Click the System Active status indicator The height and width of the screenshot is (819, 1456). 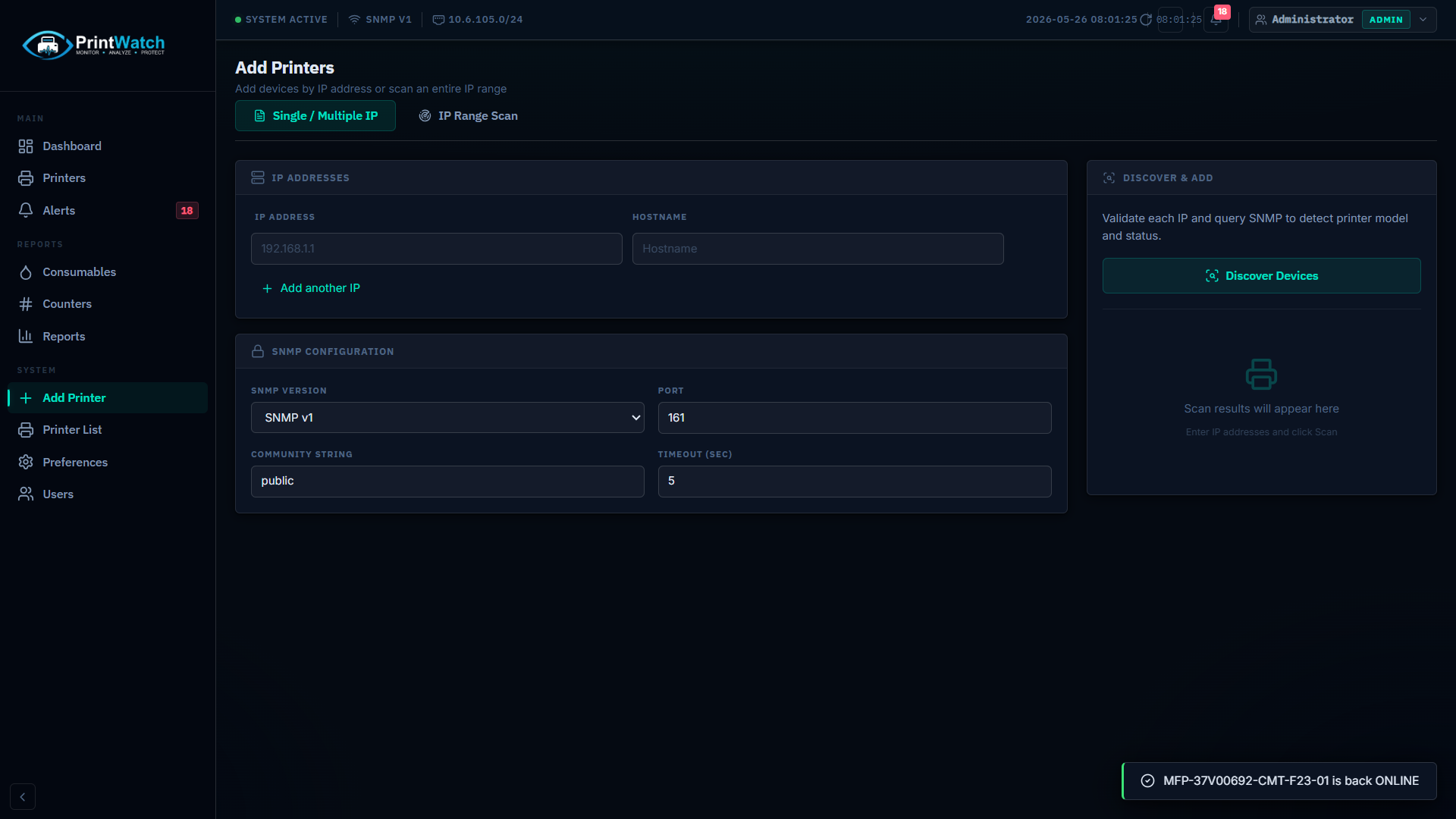click(281, 20)
